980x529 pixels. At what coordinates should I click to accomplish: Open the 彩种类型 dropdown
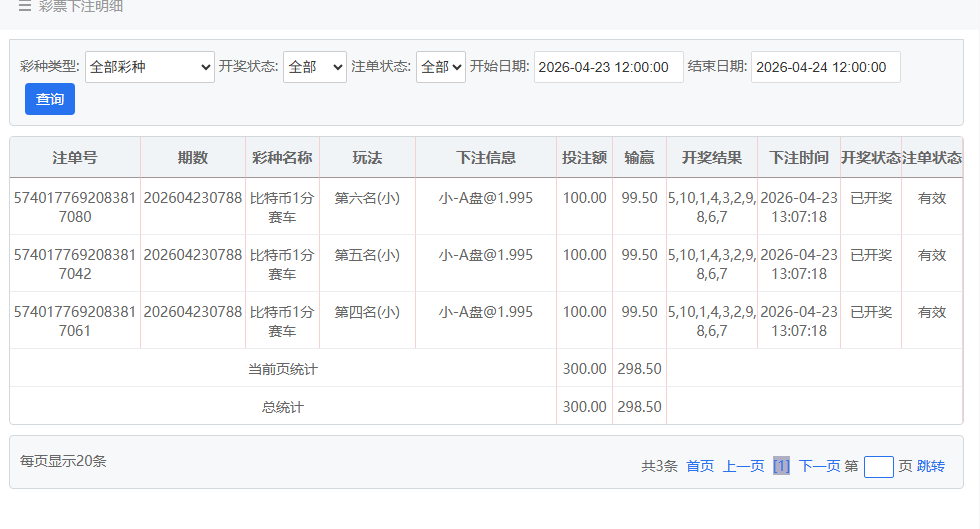coord(150,67)
